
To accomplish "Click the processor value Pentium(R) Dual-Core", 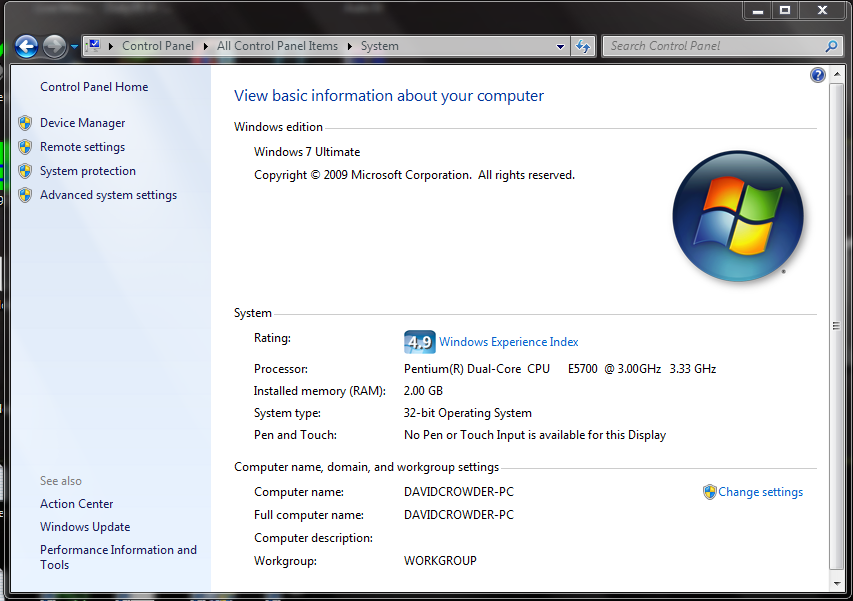I will 560,369.
